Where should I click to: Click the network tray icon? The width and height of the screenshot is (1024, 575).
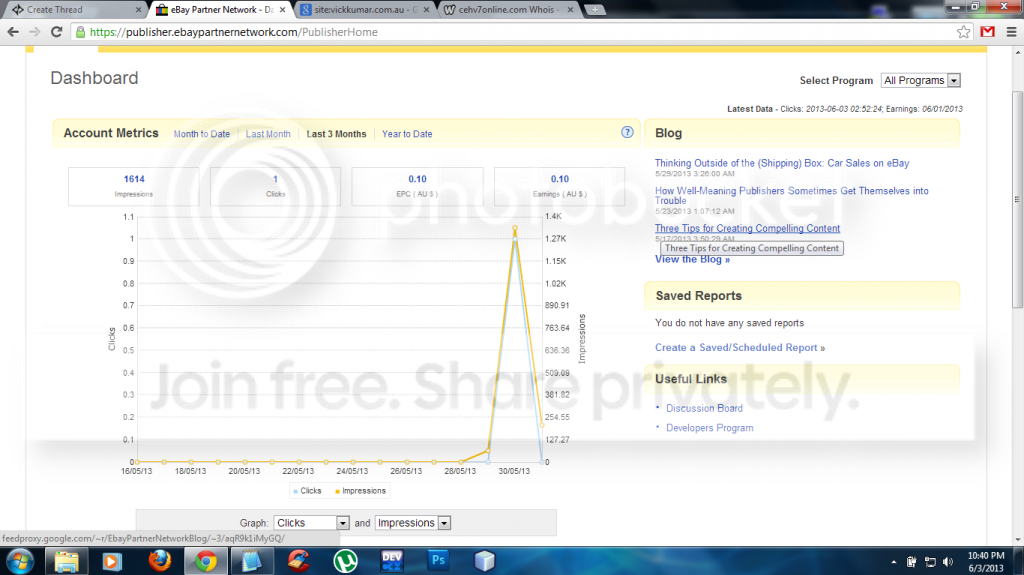pyautogui.click(x=930, y=562)
